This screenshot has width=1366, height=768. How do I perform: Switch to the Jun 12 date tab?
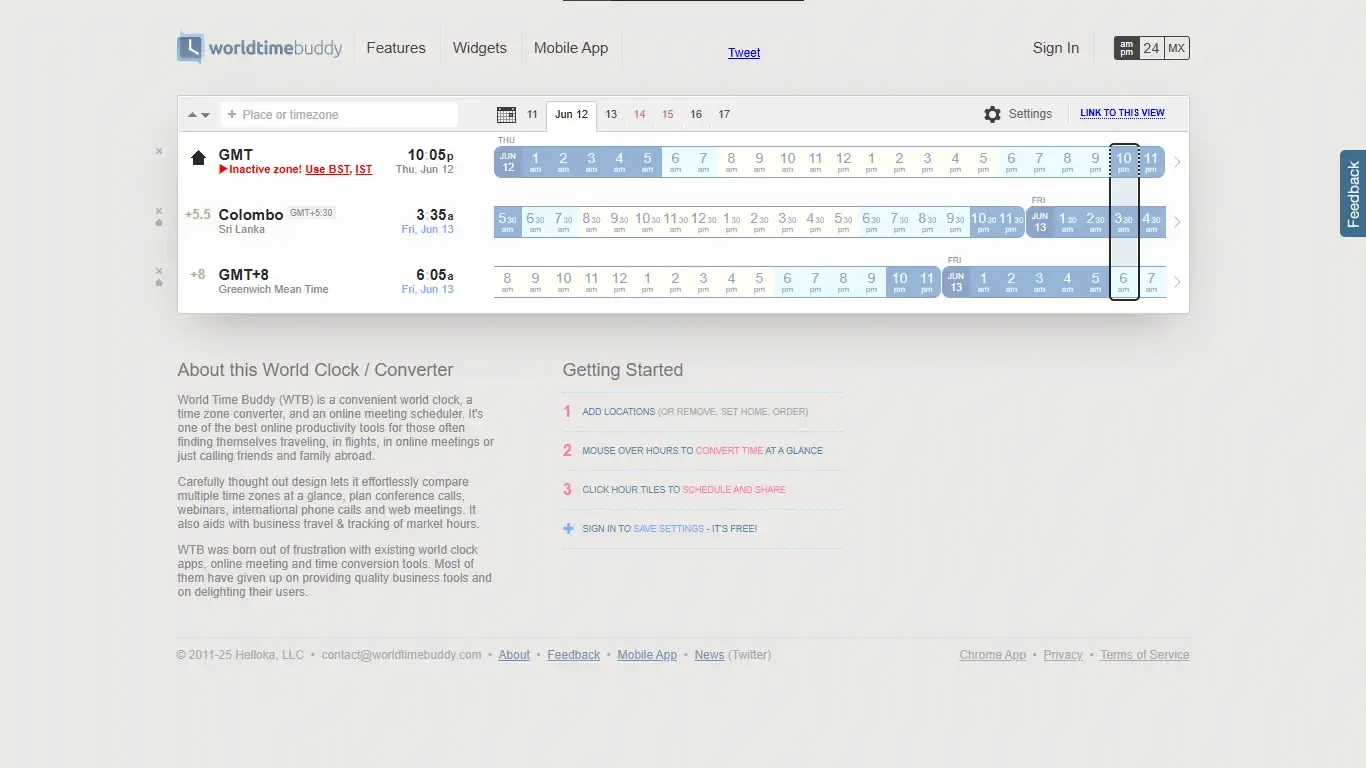571,114
